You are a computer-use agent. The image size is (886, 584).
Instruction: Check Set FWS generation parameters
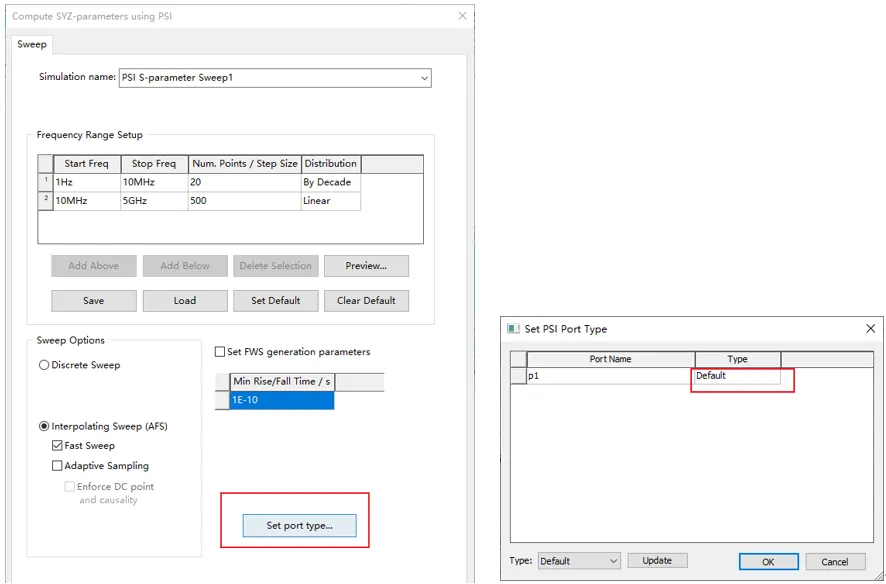[x=220, y=352]
